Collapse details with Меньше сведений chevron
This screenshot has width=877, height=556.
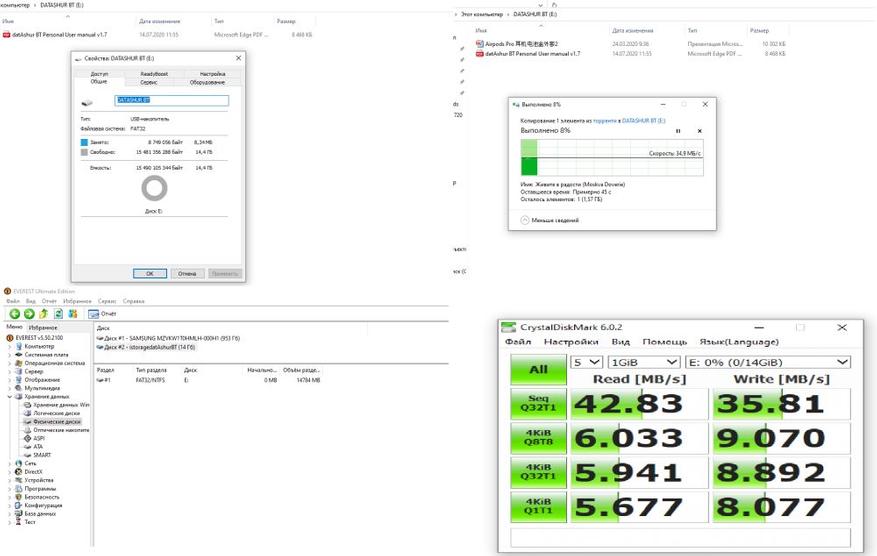click(x=526, y=219)
